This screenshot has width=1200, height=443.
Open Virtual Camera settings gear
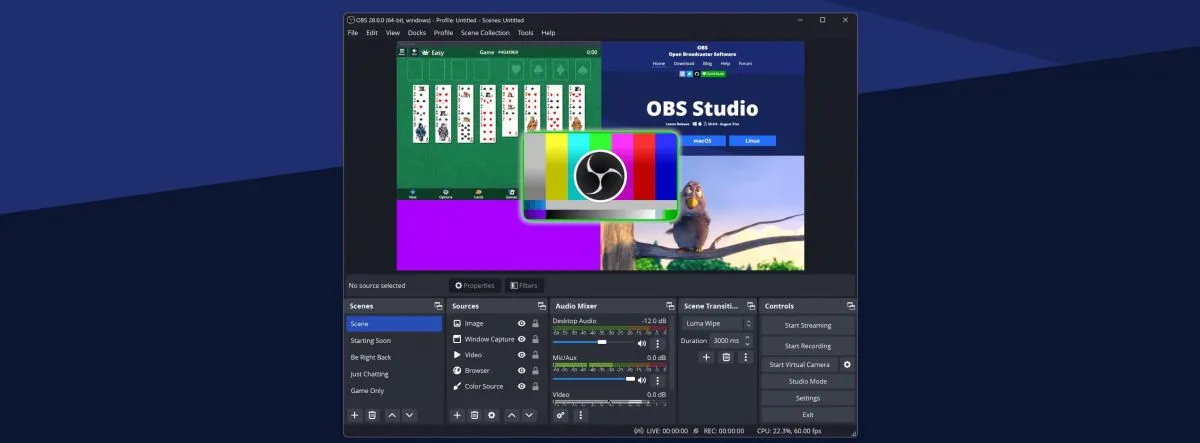[x=847, y=365]
